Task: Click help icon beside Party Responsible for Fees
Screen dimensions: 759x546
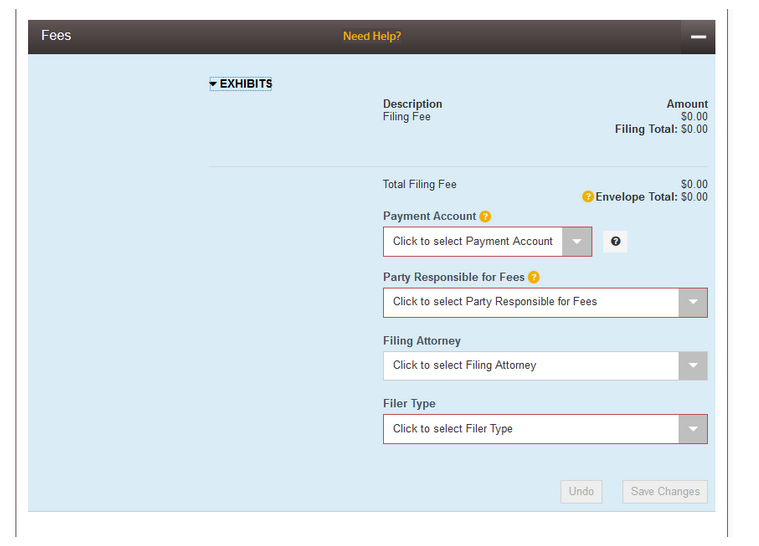Action: (534, 277)
